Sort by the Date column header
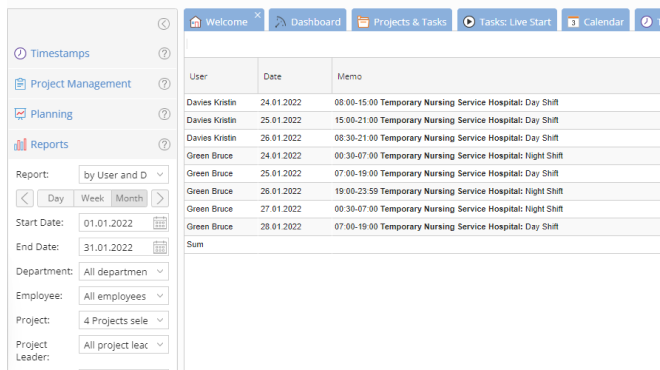The width and height of the screenshot is (660, 370). [295, 76]
